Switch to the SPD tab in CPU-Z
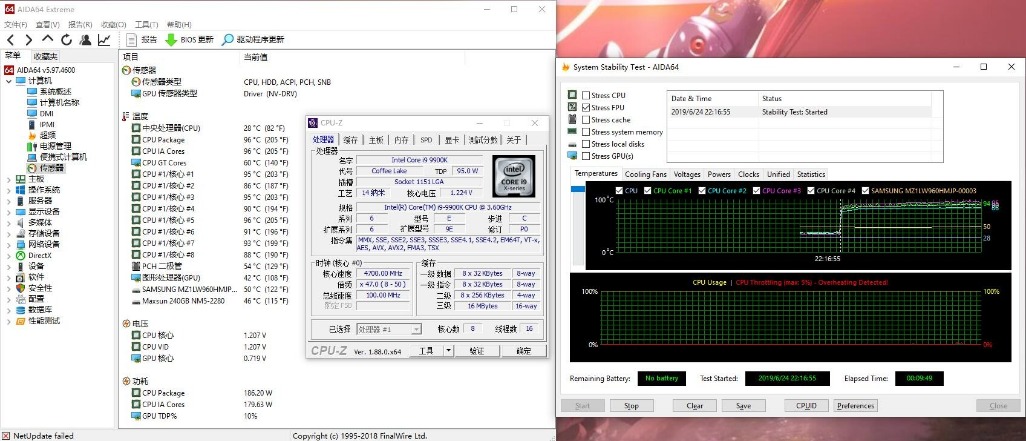 (426, 140)
